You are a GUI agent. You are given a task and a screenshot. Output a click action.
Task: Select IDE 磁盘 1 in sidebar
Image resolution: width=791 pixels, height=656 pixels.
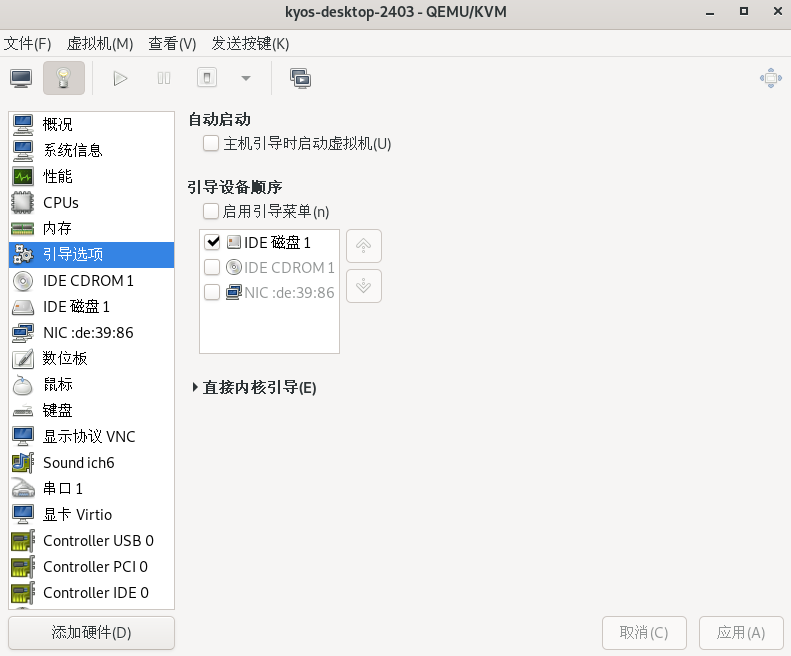[x=92, y=306]
